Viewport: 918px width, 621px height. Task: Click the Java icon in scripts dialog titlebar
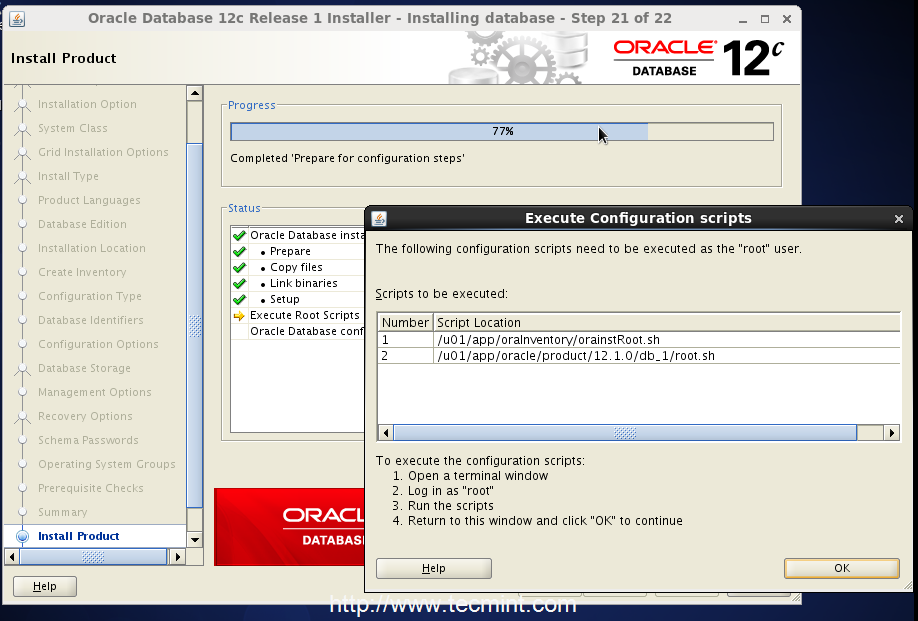tap(379, 218)
